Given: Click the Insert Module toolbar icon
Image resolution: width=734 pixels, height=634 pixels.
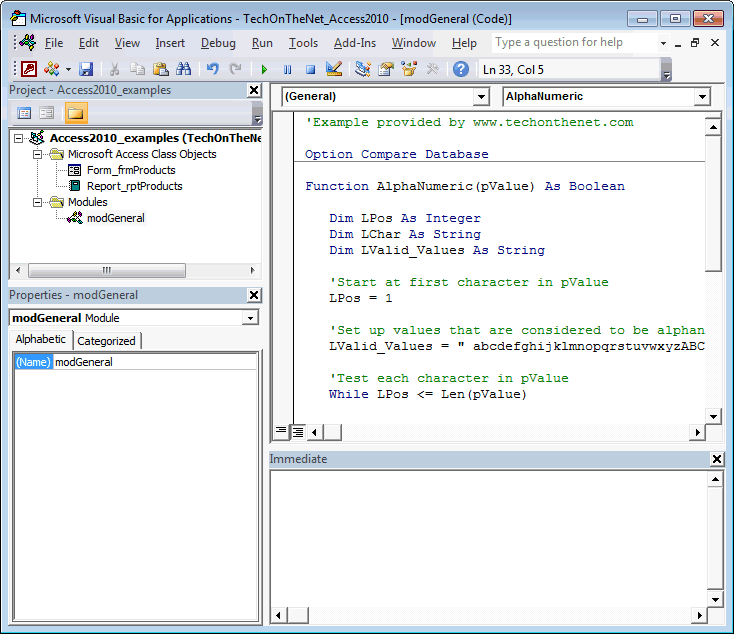Looking at the screenshot, I should [51, 69].
